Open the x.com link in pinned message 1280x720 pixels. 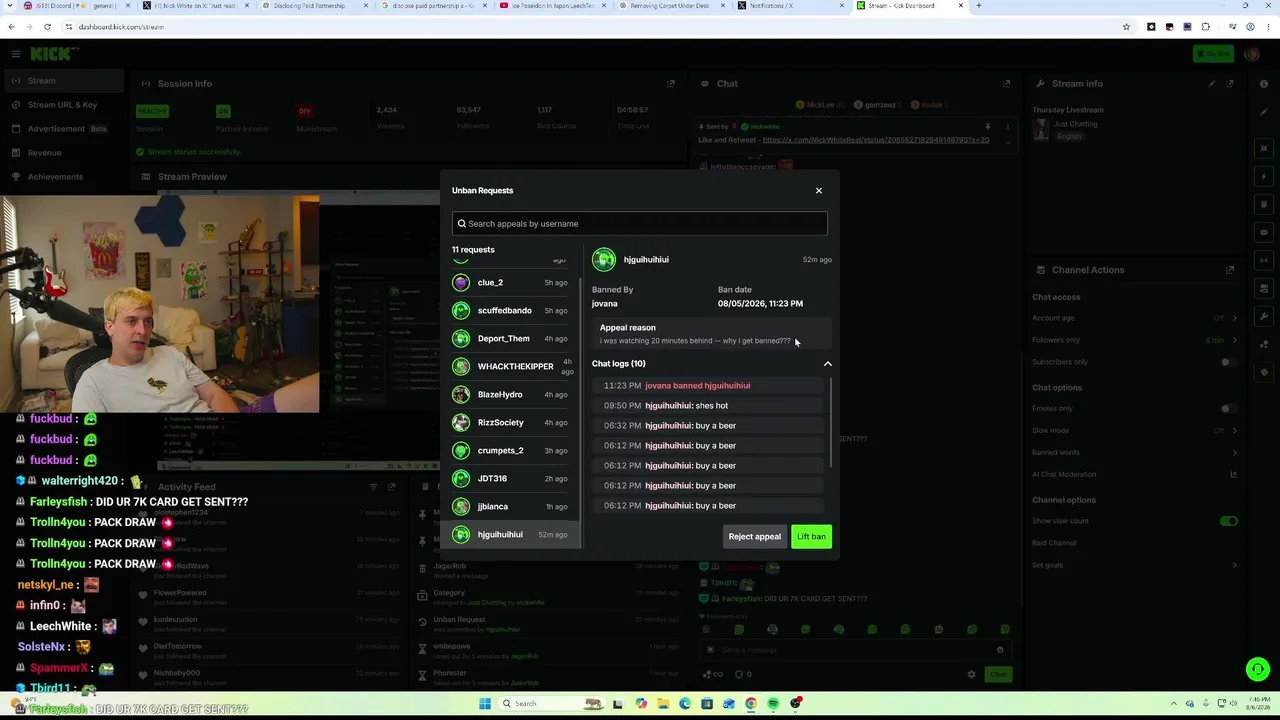(876, 140)
